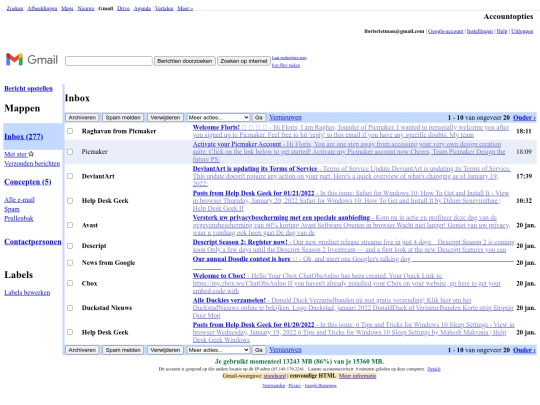Open Vertalen in the top navigation
Image resolution: width=540 pixels, height=405 pixels.
(x=164, y=8)
